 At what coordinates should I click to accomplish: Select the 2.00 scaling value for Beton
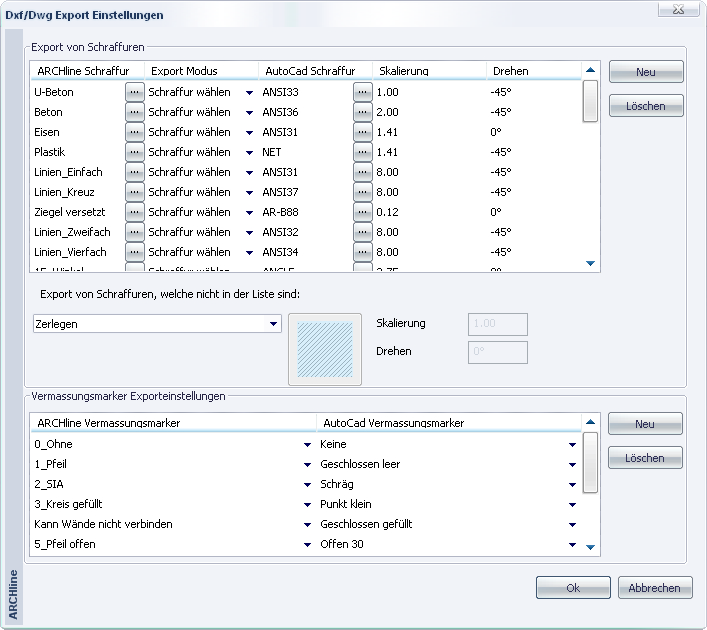tap(388, 112)
